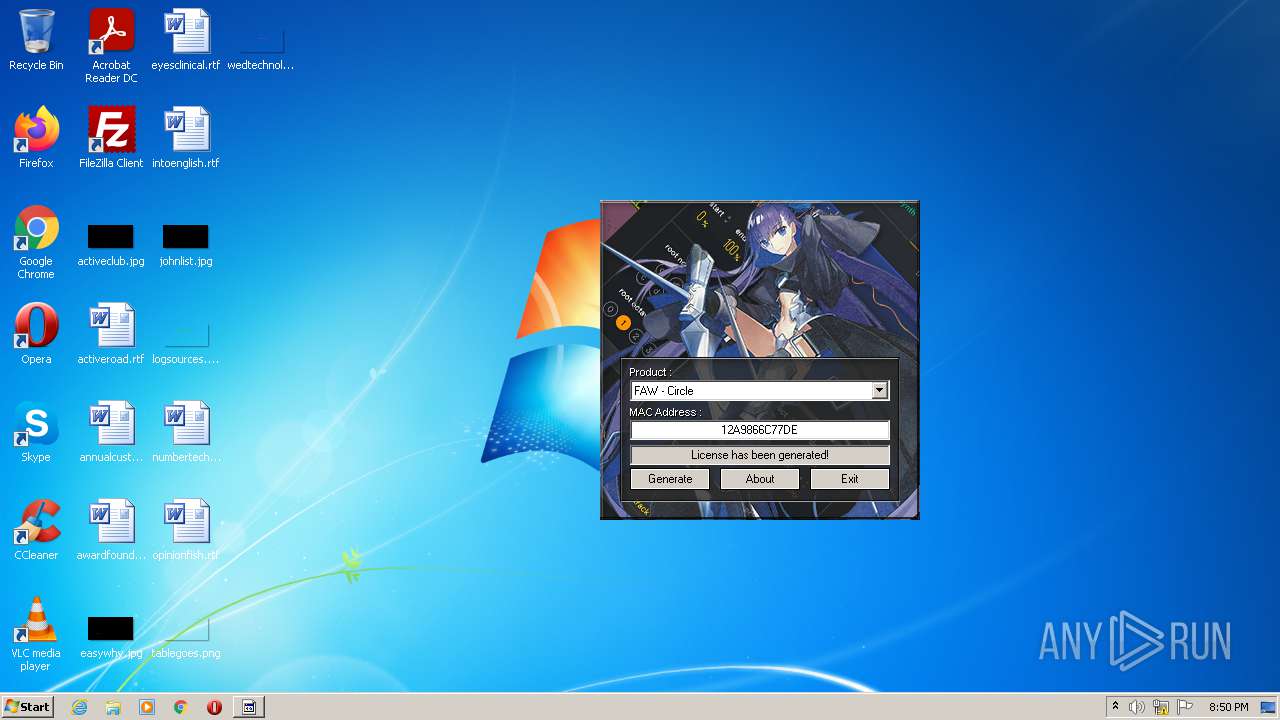Select the keygen taskbar button

point(249,707)
